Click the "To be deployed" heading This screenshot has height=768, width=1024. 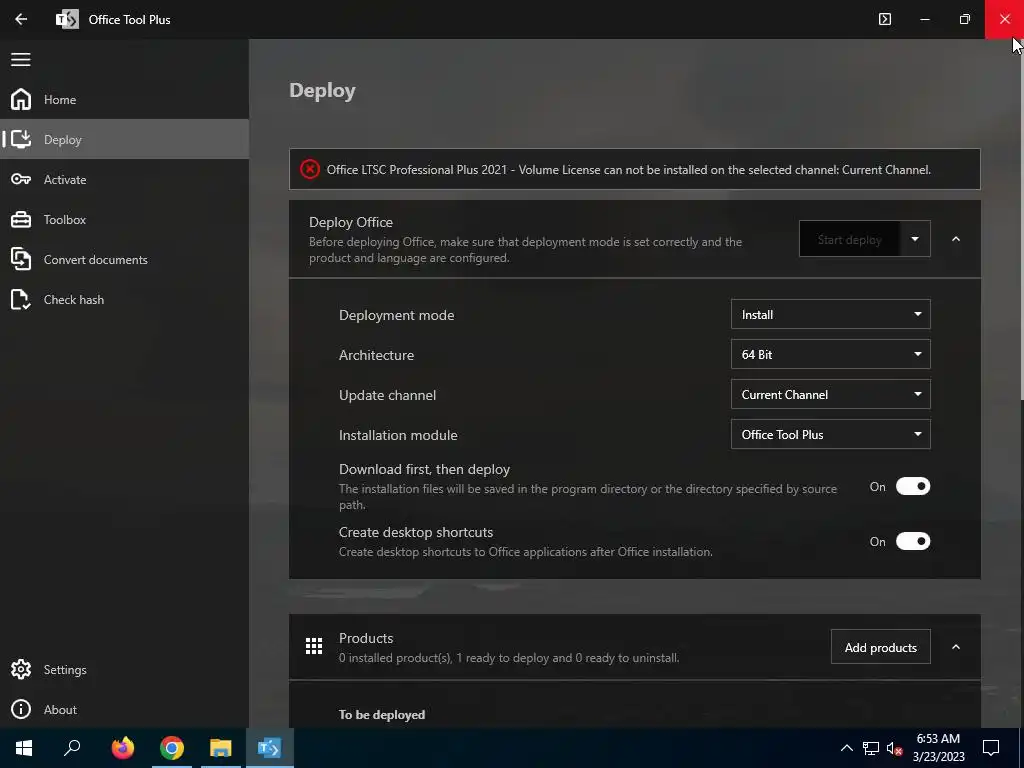pyautogui.click(x=382, y=714)
